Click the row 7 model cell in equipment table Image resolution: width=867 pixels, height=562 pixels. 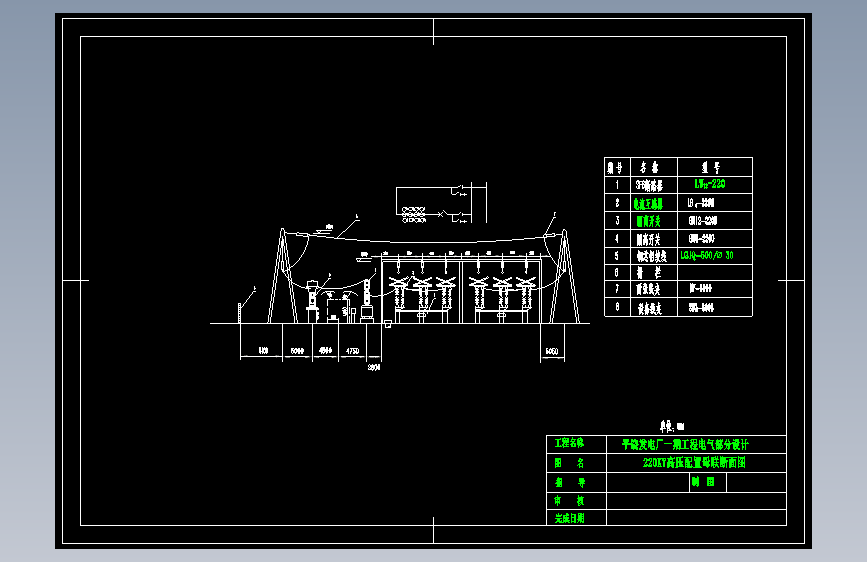715,289
